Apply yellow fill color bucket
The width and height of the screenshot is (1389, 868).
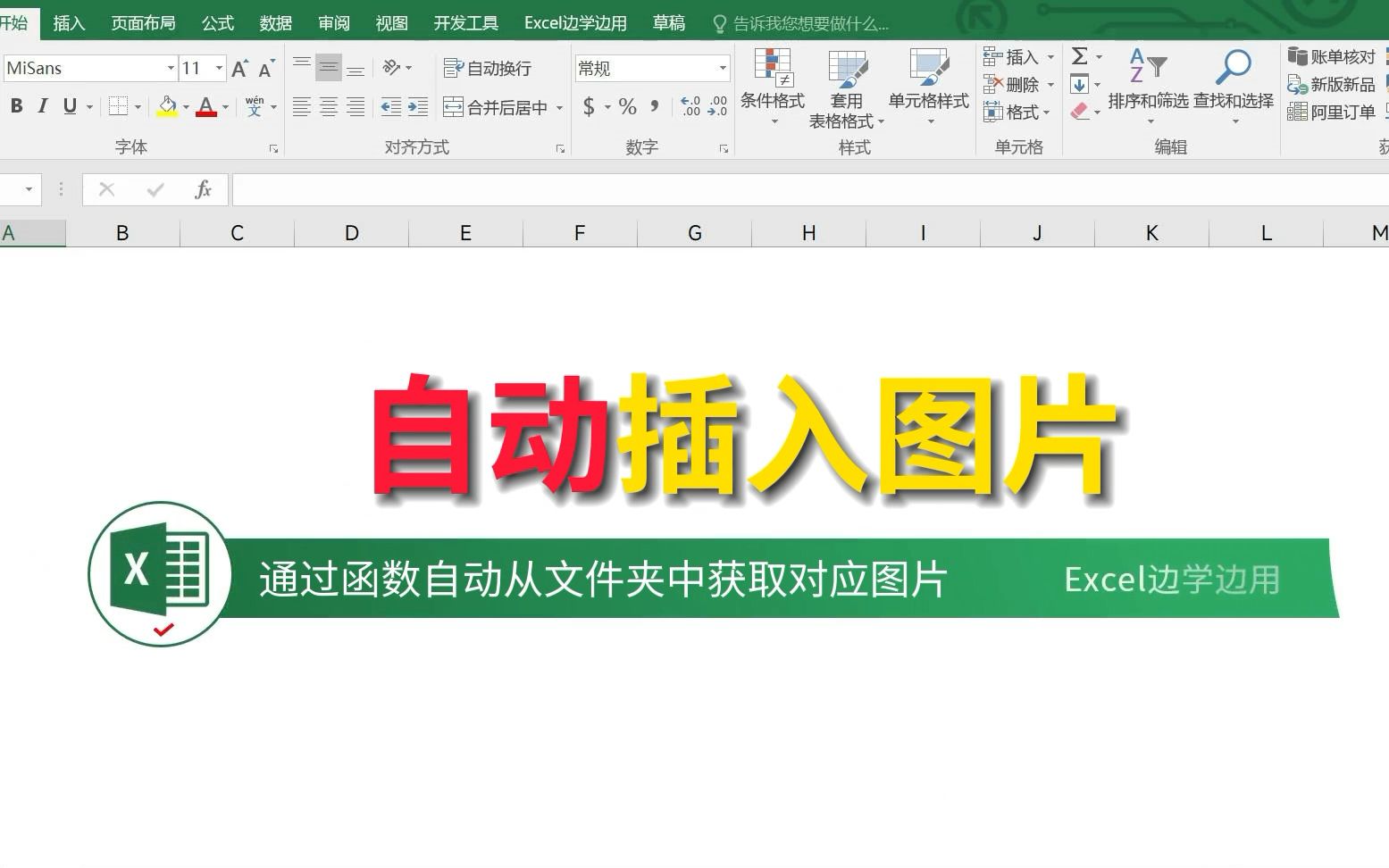pyautogui.click(x=167, y=106)
